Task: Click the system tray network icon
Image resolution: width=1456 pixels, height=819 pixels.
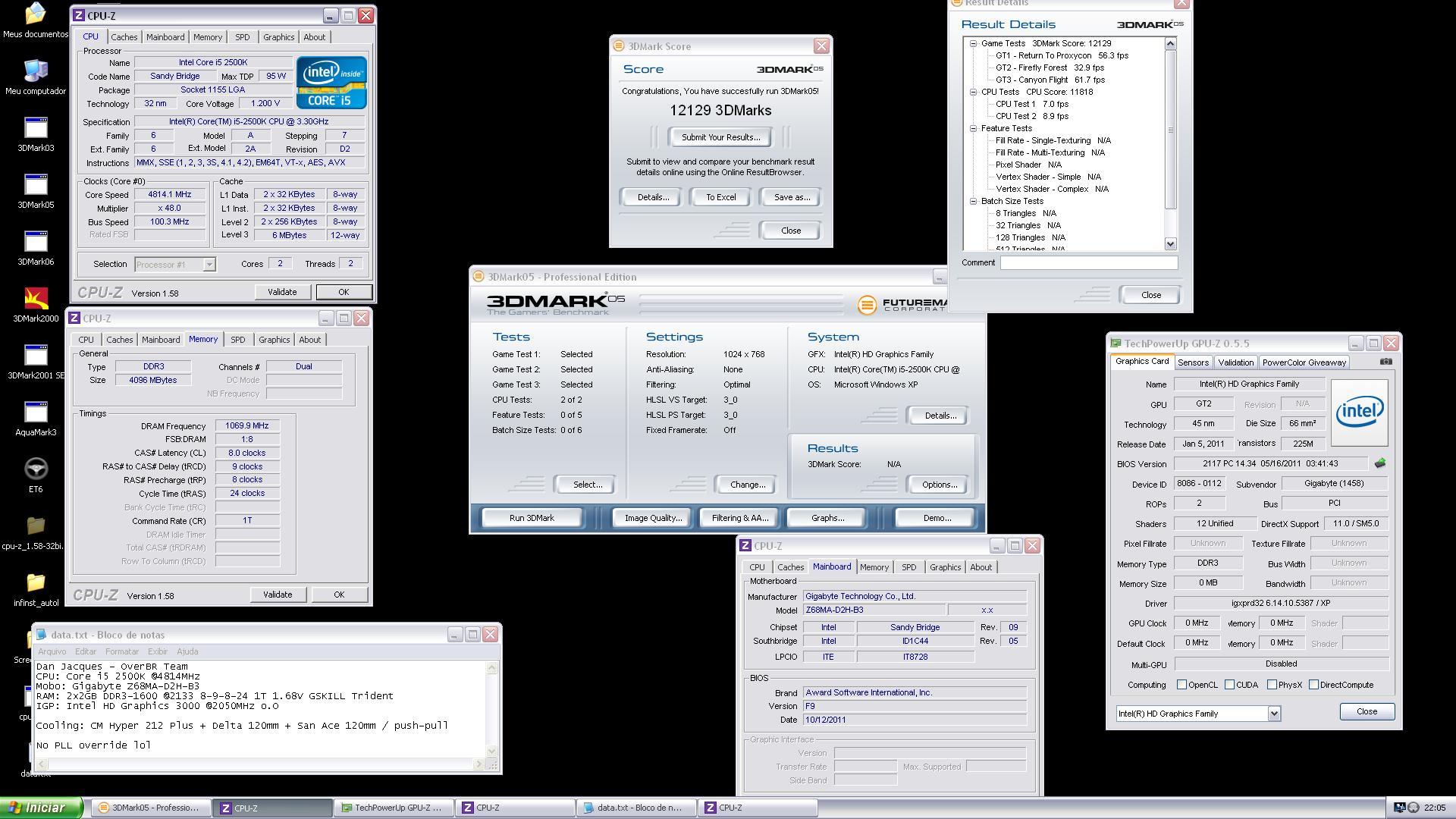Action: 1400,808
